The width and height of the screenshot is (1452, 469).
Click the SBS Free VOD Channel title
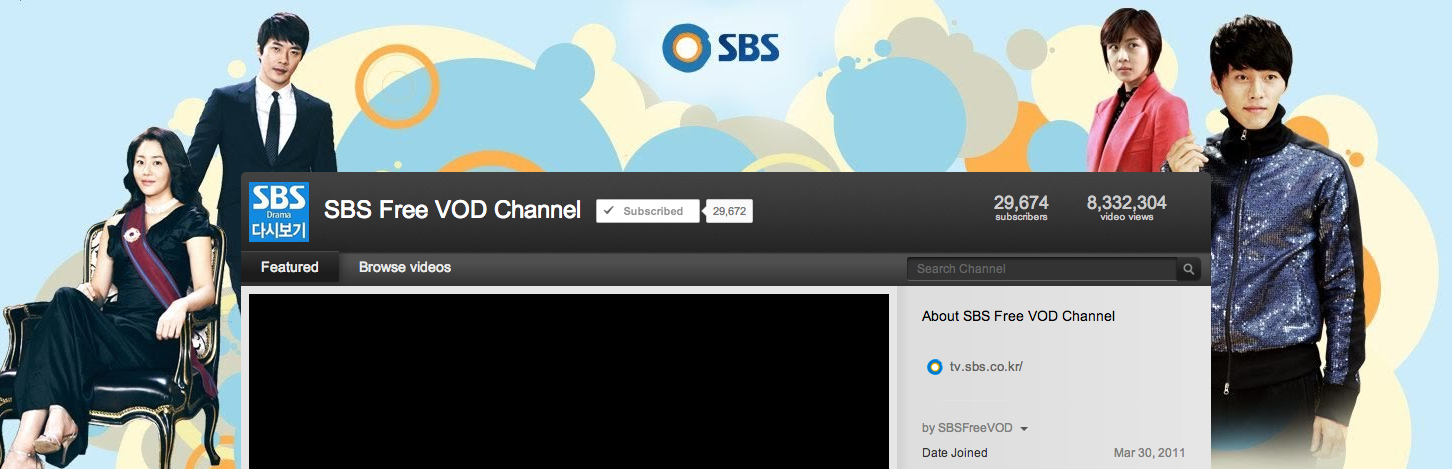[452, 211]
